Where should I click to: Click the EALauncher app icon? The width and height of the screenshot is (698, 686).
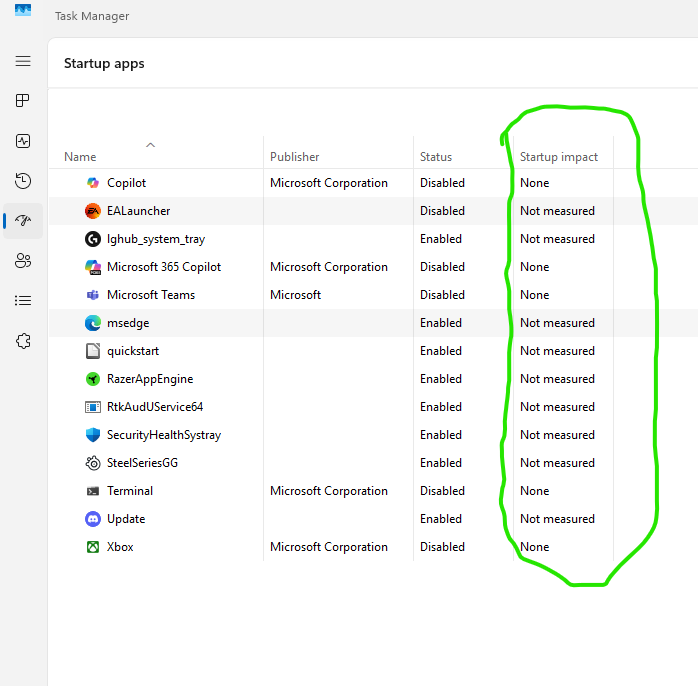pos(93,211)
